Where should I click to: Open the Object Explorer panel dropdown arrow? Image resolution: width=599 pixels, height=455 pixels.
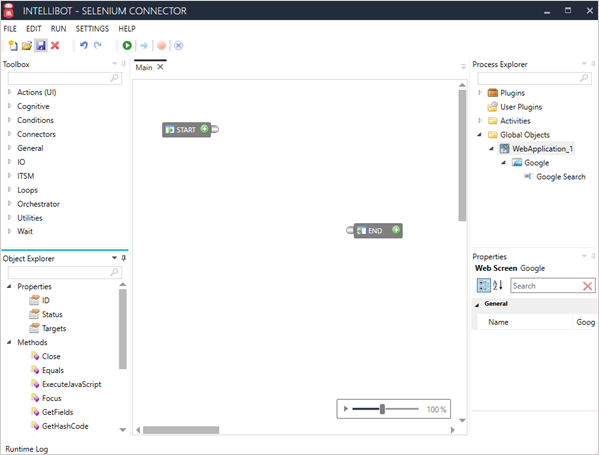tap(114, 258)
